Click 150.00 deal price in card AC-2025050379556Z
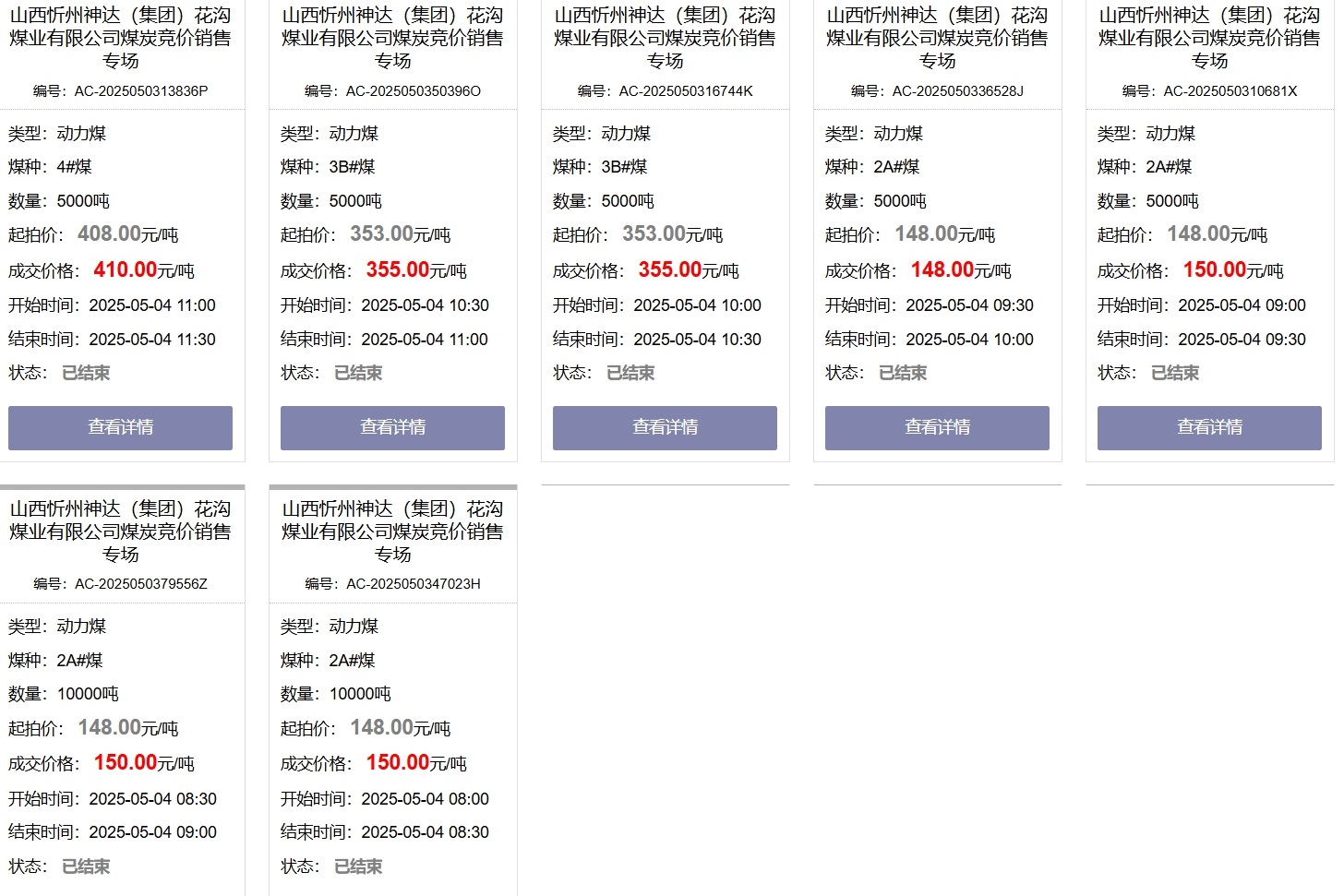The height and width of the screenshot is (896, 1344). 126,762
